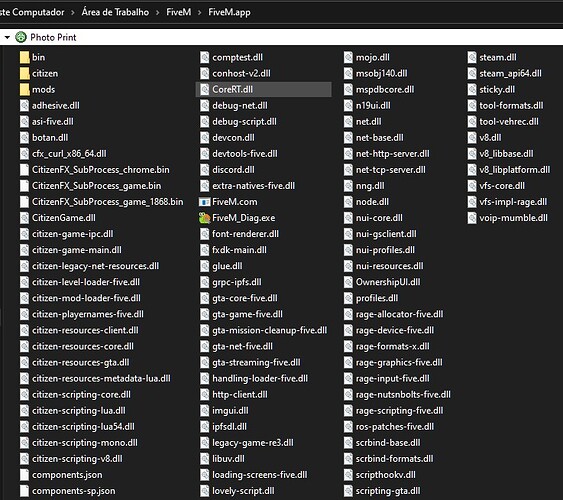Select the adhesive.dll file icon
563x500 pixels.
(x=24, y=106)
